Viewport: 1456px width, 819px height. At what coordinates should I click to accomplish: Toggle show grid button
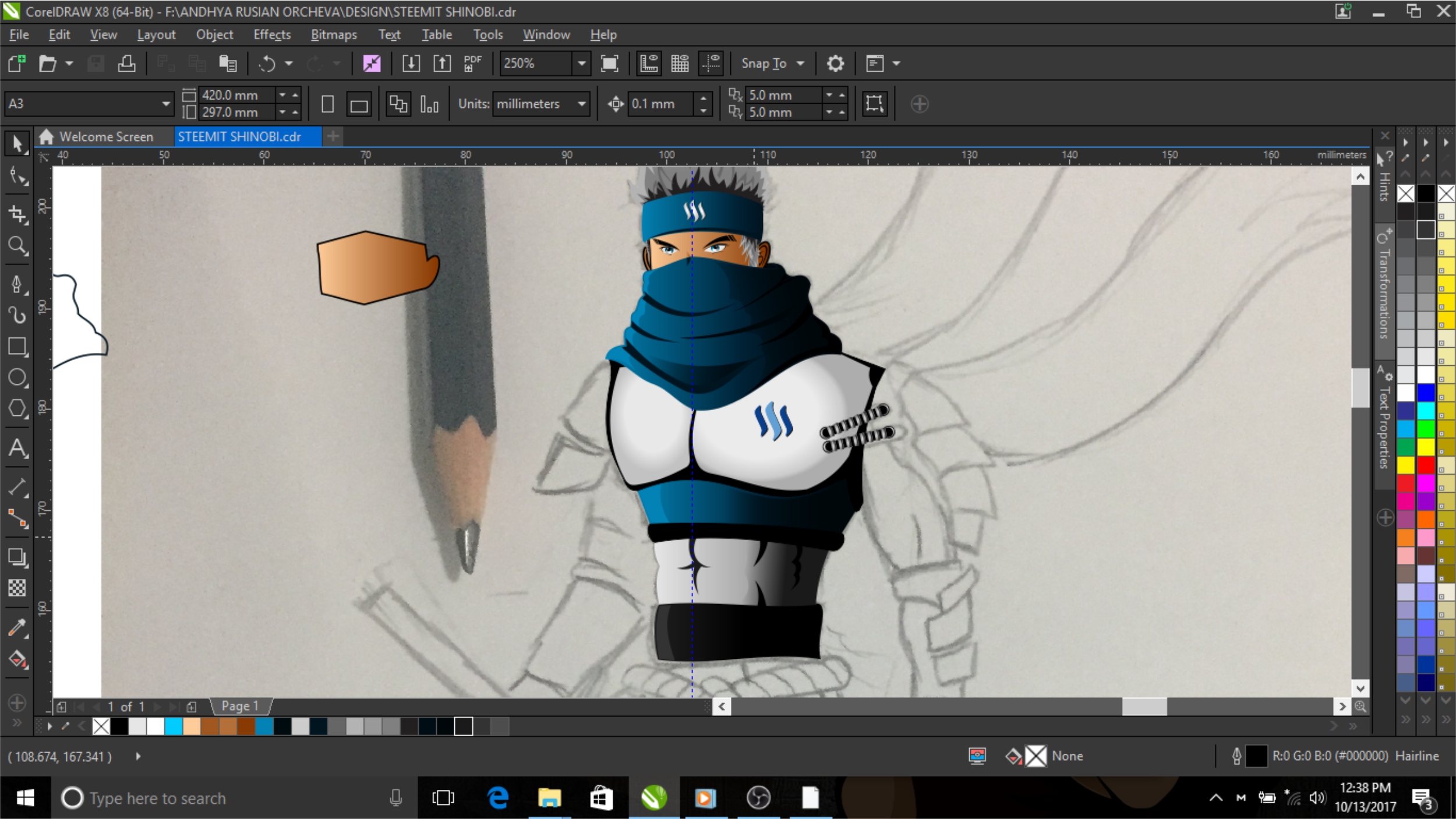(680, 63)
